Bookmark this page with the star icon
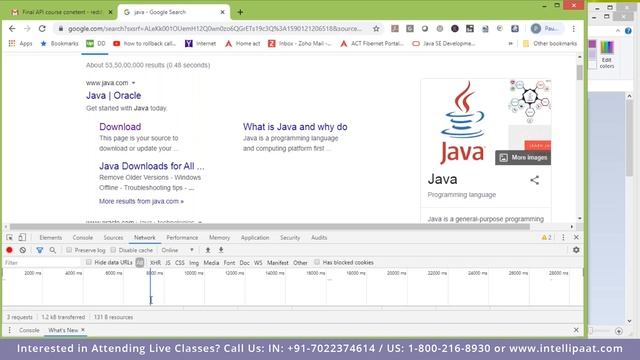640x360 pixels. point(376,29)
